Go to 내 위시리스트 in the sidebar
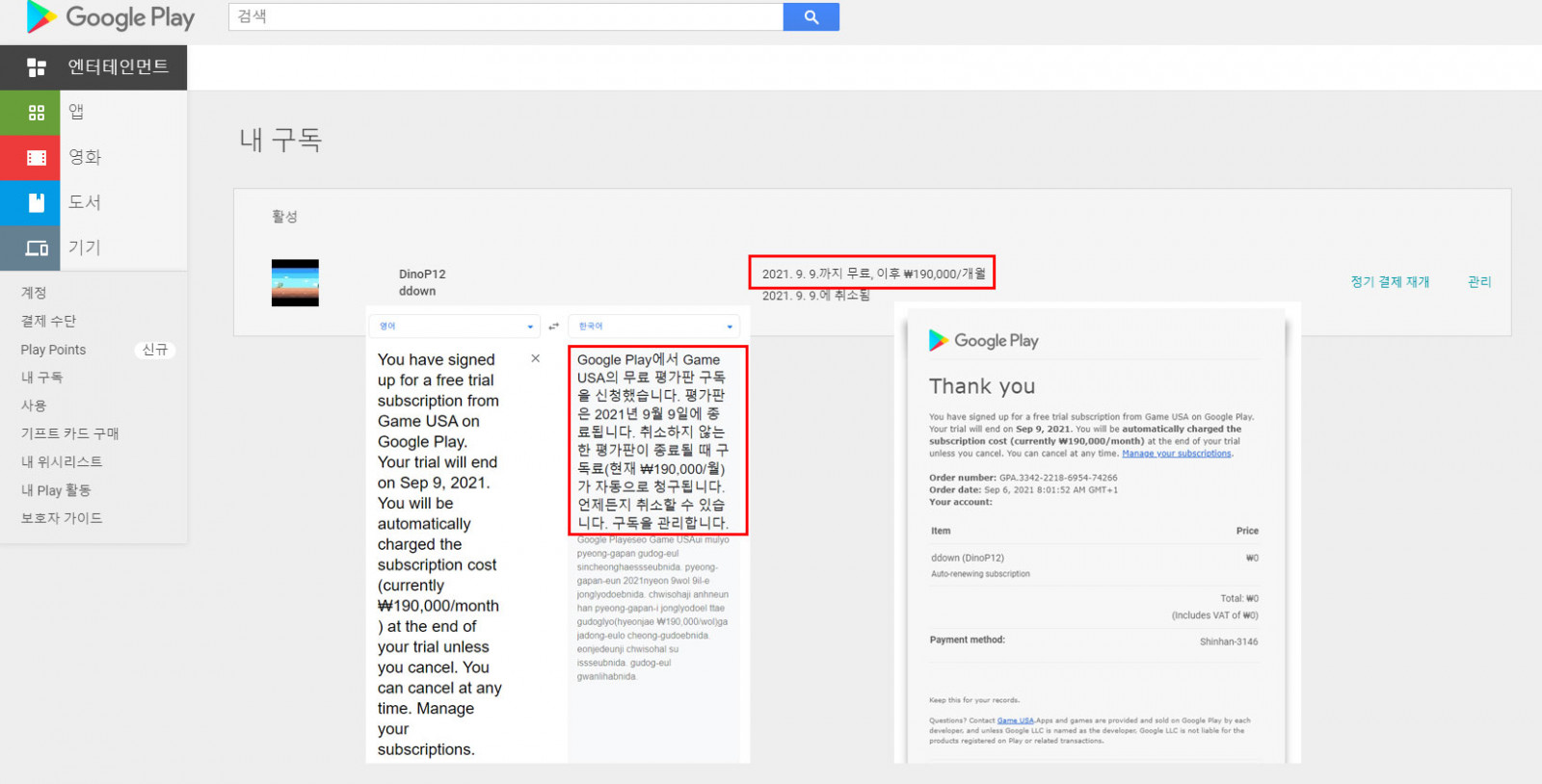Image resolution: width=1542 pixels, height=784 pixels. point(62,461)
